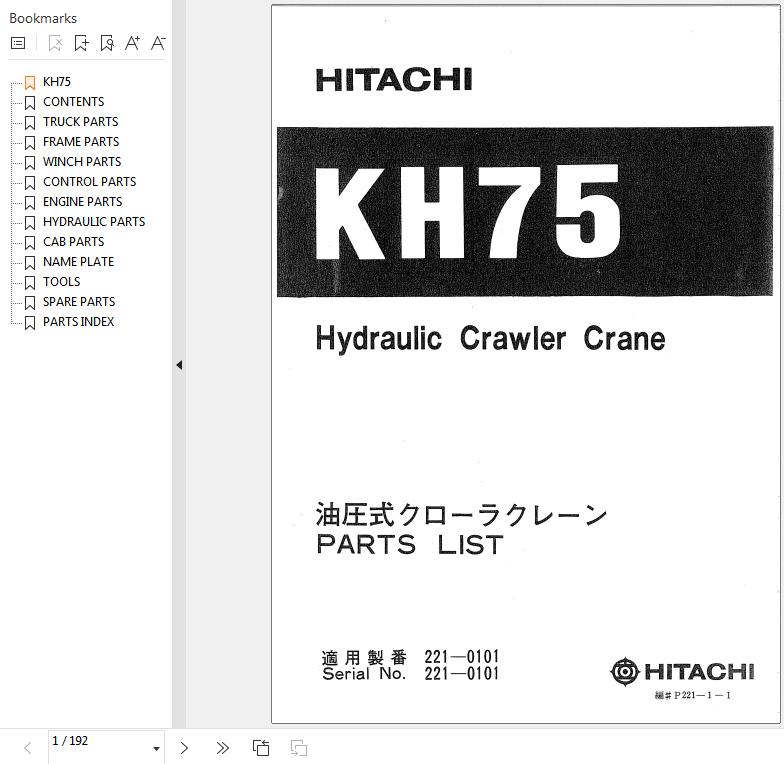
Task: Click the HITACHI logo at page bottom
Action: coord(682,672)
